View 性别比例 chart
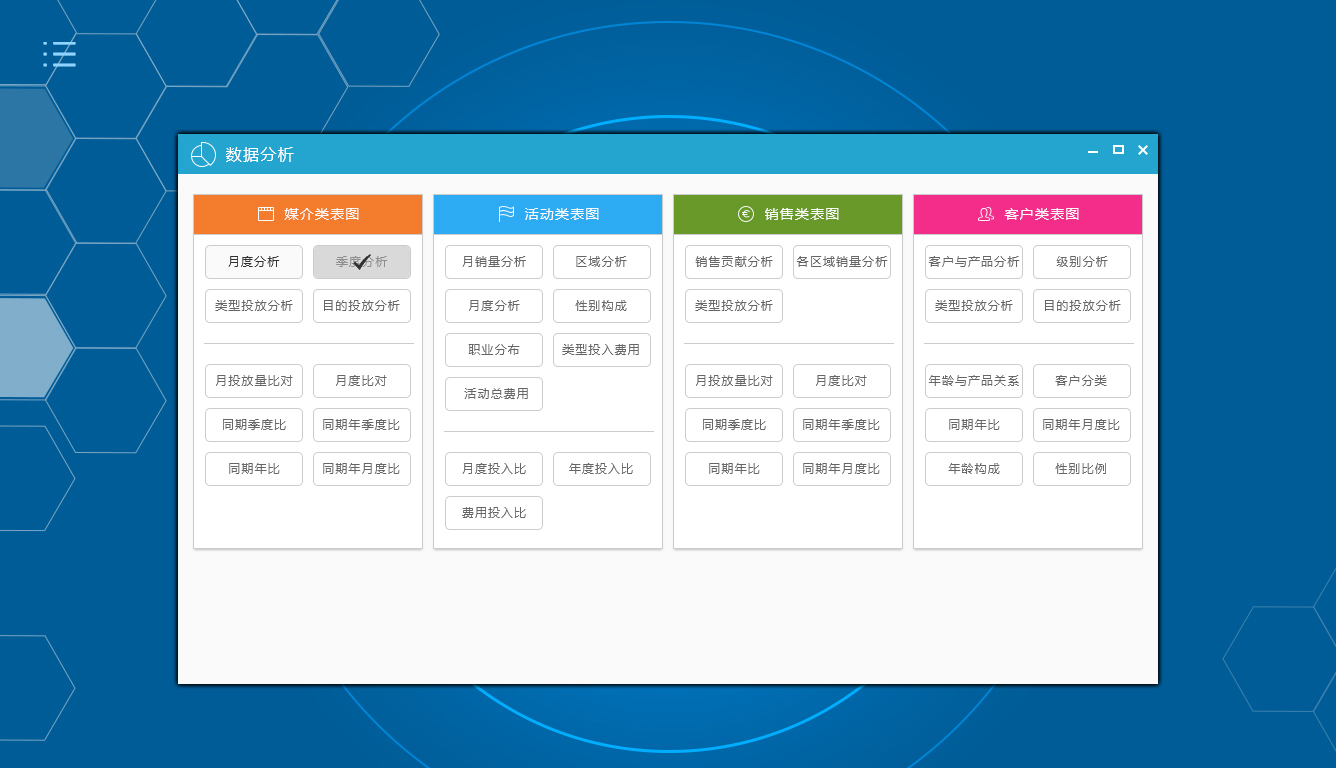Image resolution: width=1336 pixels, height=768 pixels. [x=1082, y=469]
